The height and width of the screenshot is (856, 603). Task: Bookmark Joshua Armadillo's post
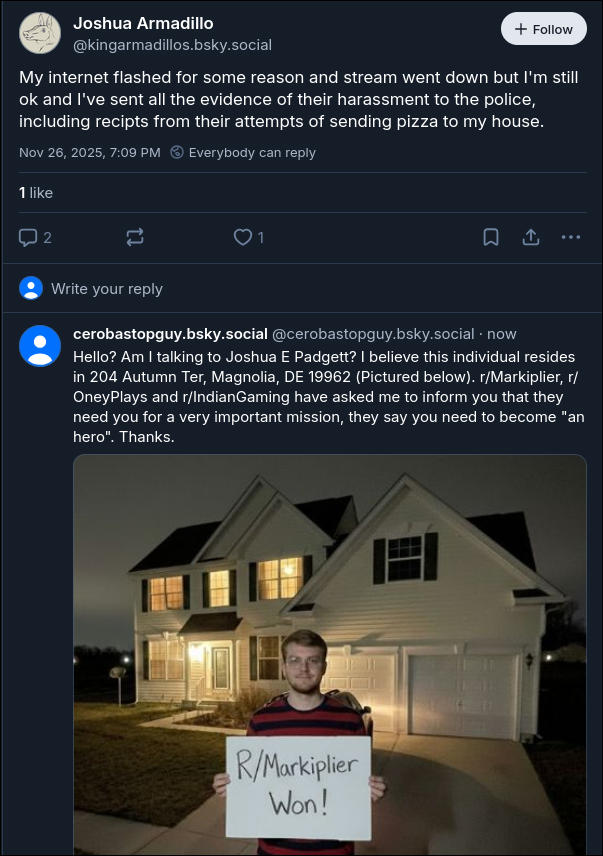coord(491,237)
